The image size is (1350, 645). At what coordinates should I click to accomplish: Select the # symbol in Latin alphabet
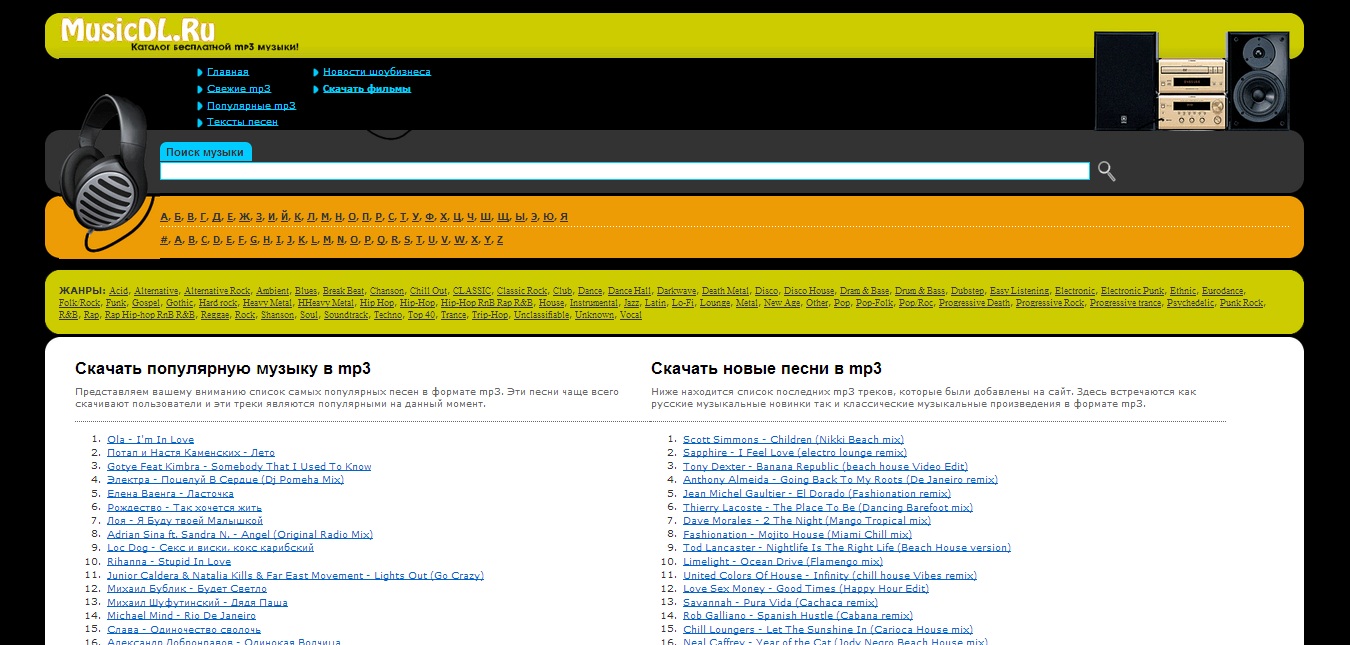coord(164,240)
